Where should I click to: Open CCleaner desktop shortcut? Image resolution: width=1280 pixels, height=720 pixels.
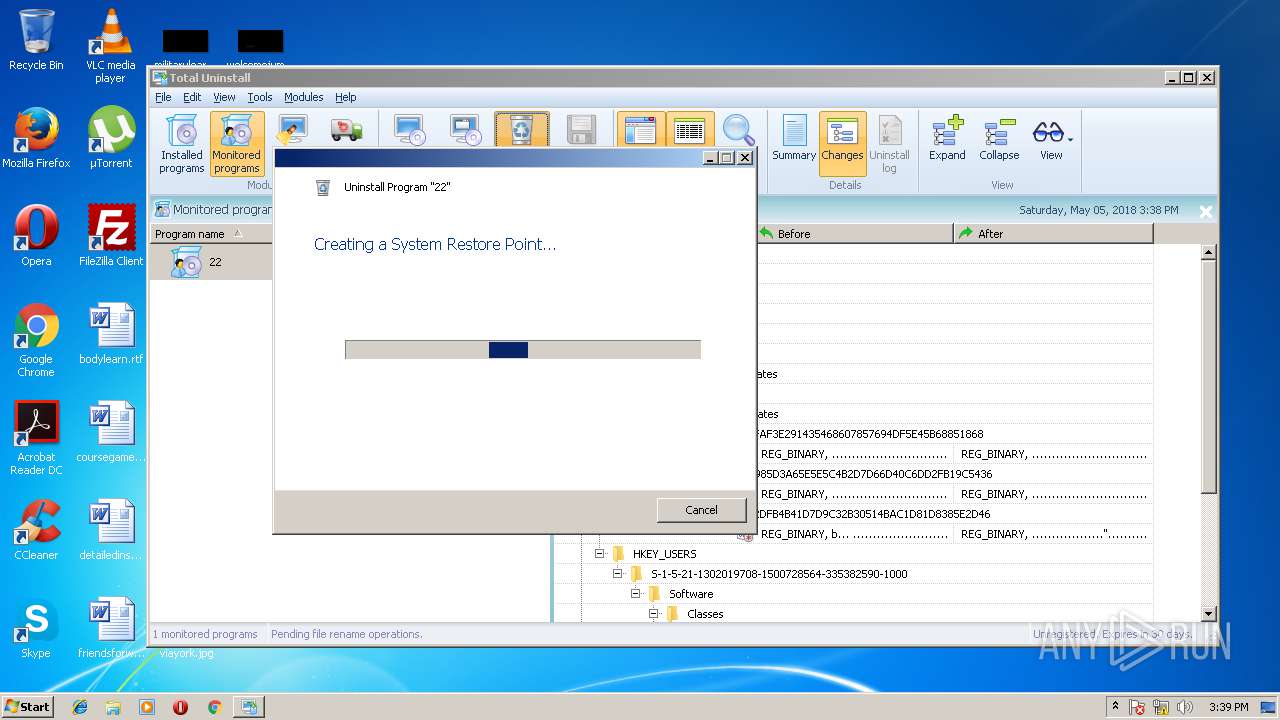click(x=36, y=530)
